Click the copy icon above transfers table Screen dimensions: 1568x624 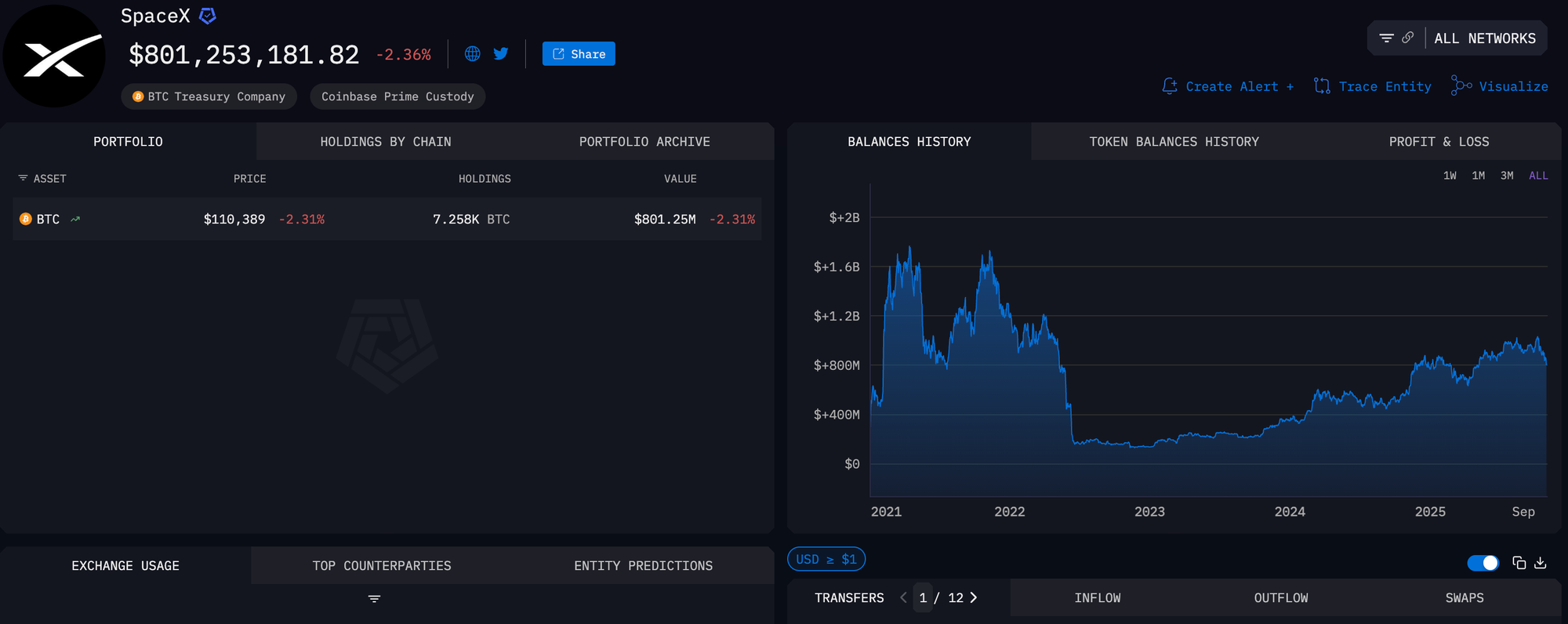point(1519,563)
